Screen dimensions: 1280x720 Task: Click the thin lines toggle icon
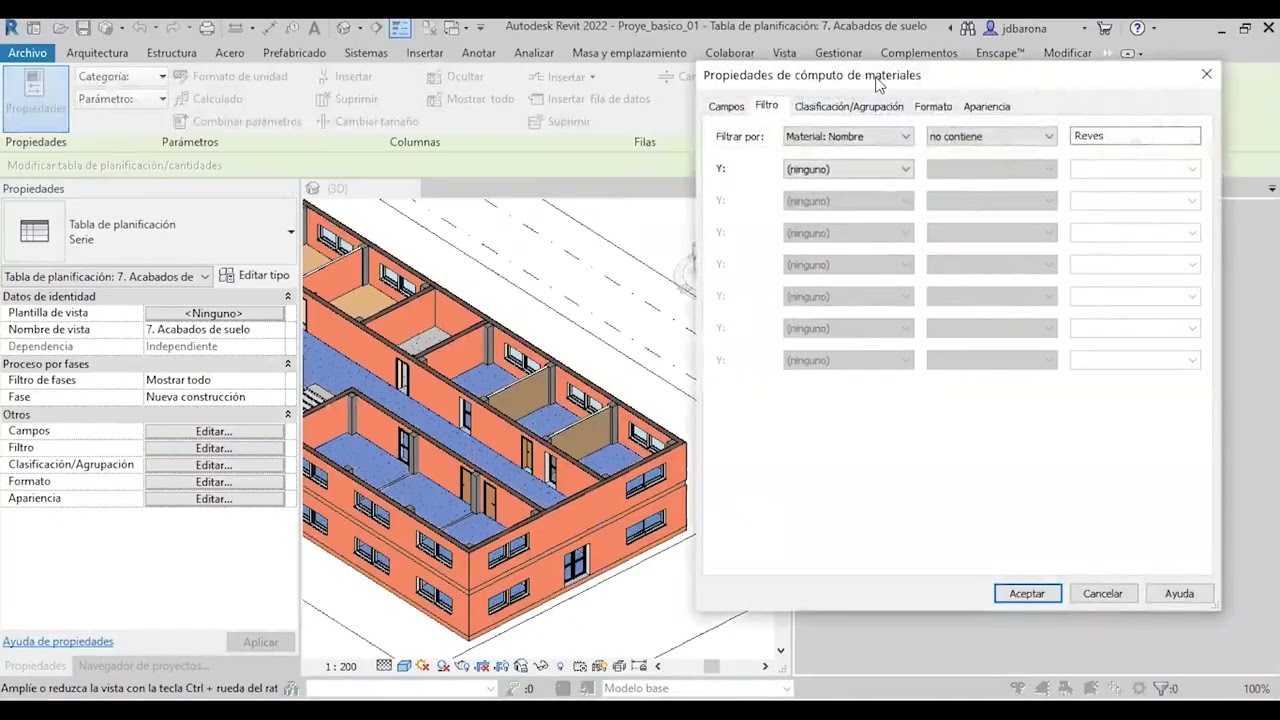400,28
